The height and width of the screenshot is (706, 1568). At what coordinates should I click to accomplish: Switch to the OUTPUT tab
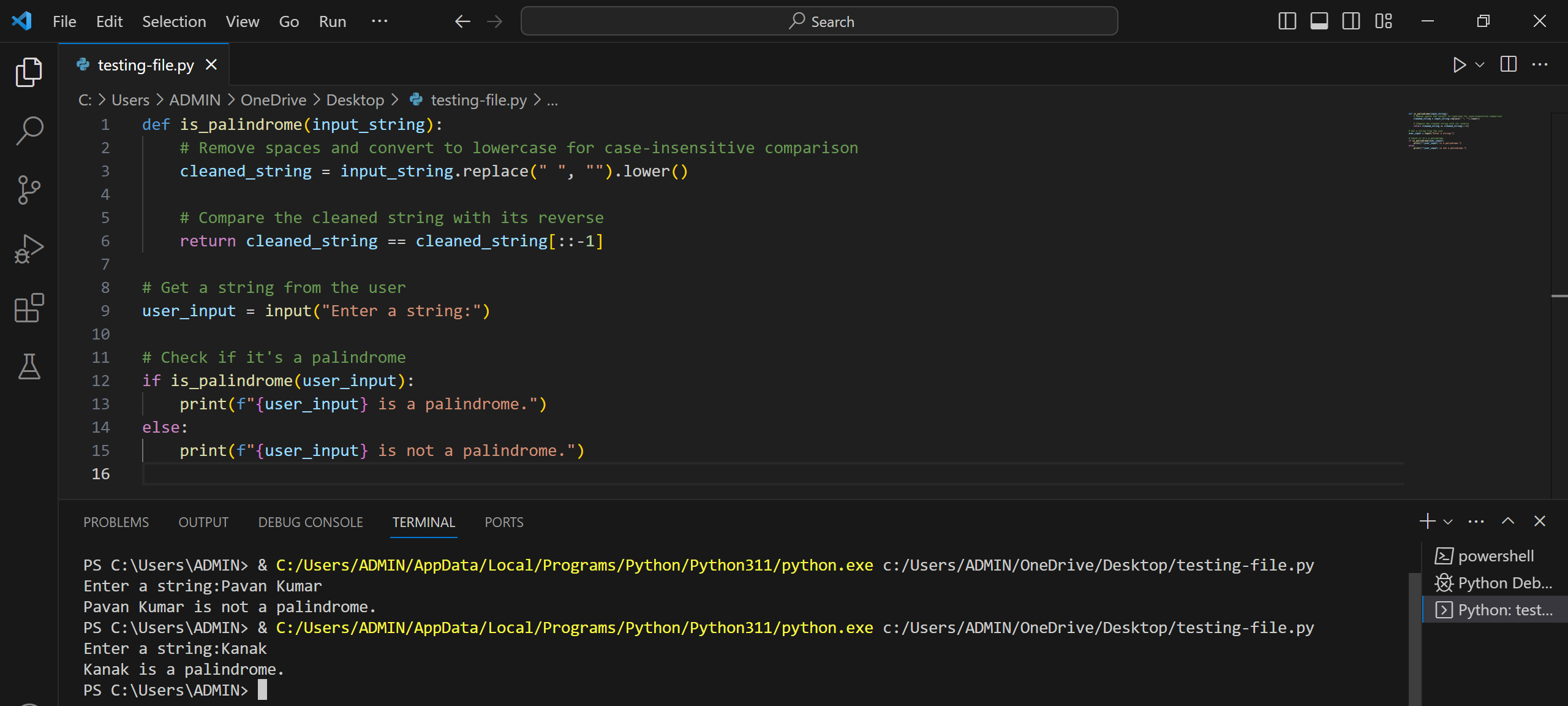(203, 522)
